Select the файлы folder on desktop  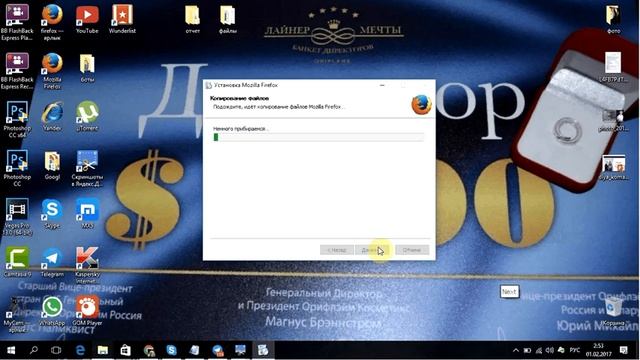click(x=228, y=19)
